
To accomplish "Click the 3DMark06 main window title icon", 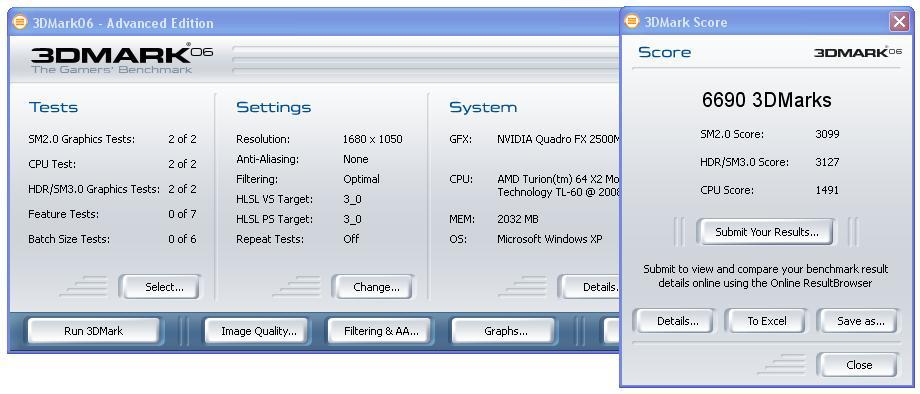I will pyautogui.click(x=19, y=23).
